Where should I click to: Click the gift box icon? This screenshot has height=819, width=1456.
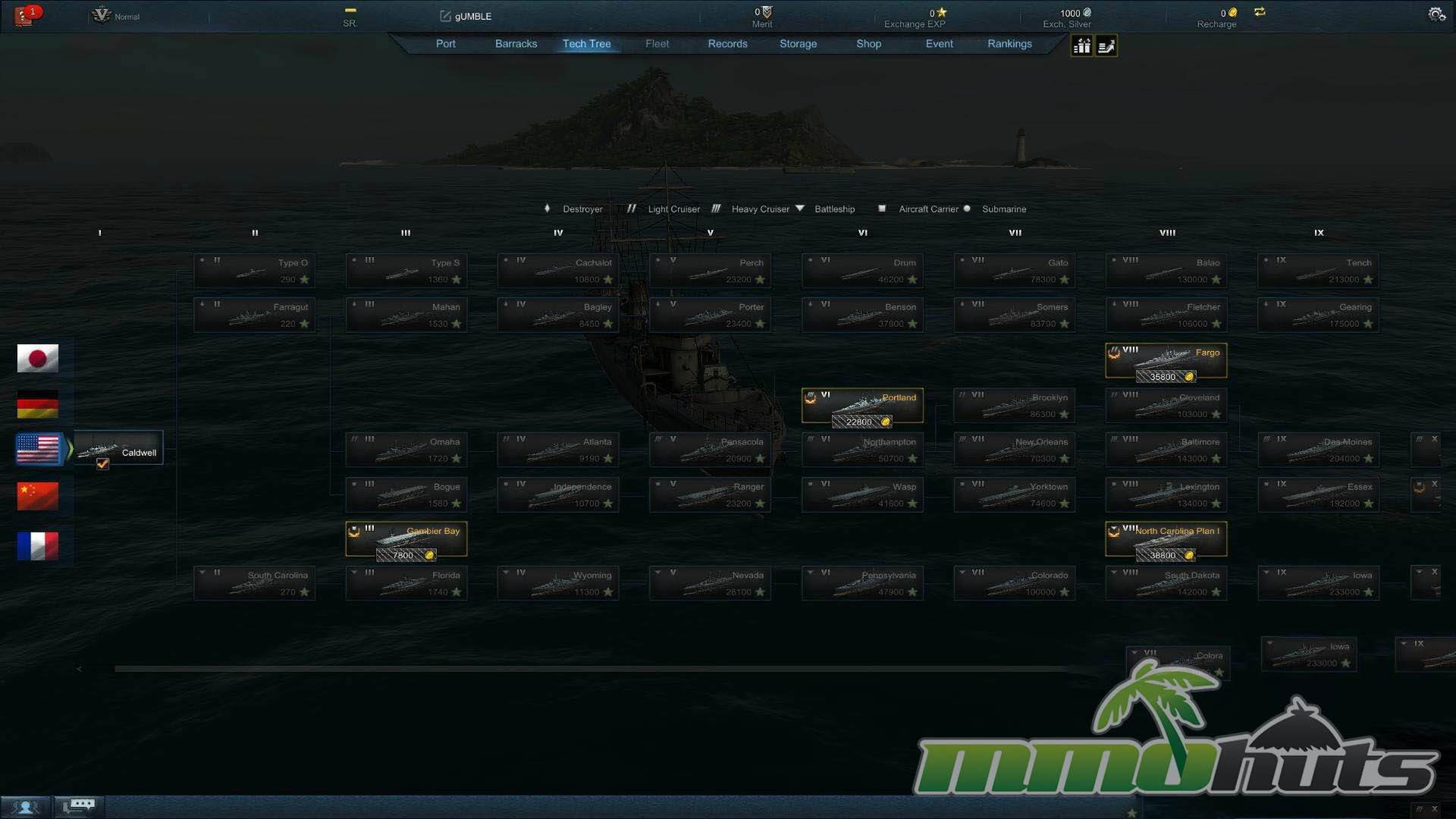click(1082, 46)
